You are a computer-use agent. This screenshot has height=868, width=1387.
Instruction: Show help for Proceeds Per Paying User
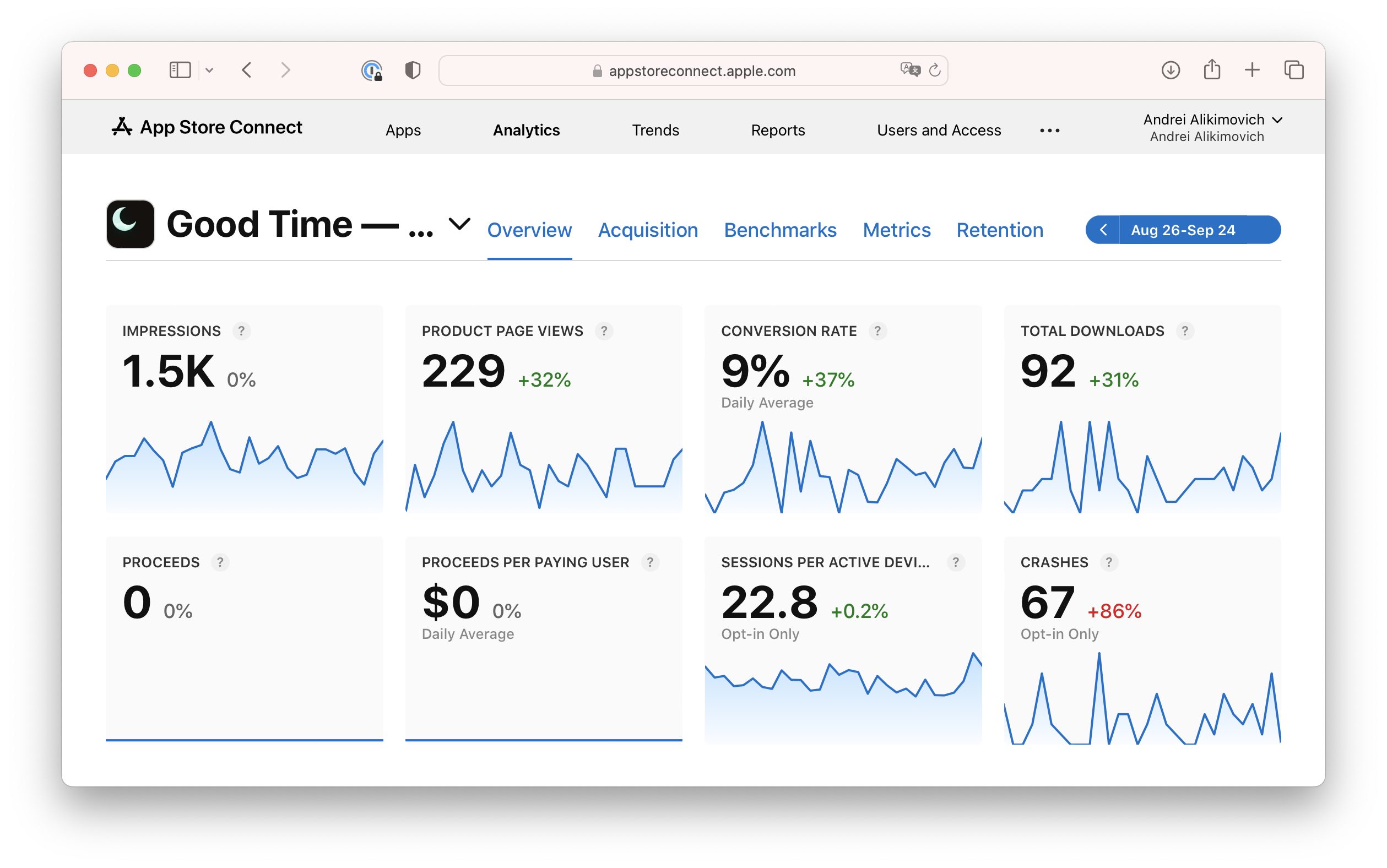tap(650, 562)
